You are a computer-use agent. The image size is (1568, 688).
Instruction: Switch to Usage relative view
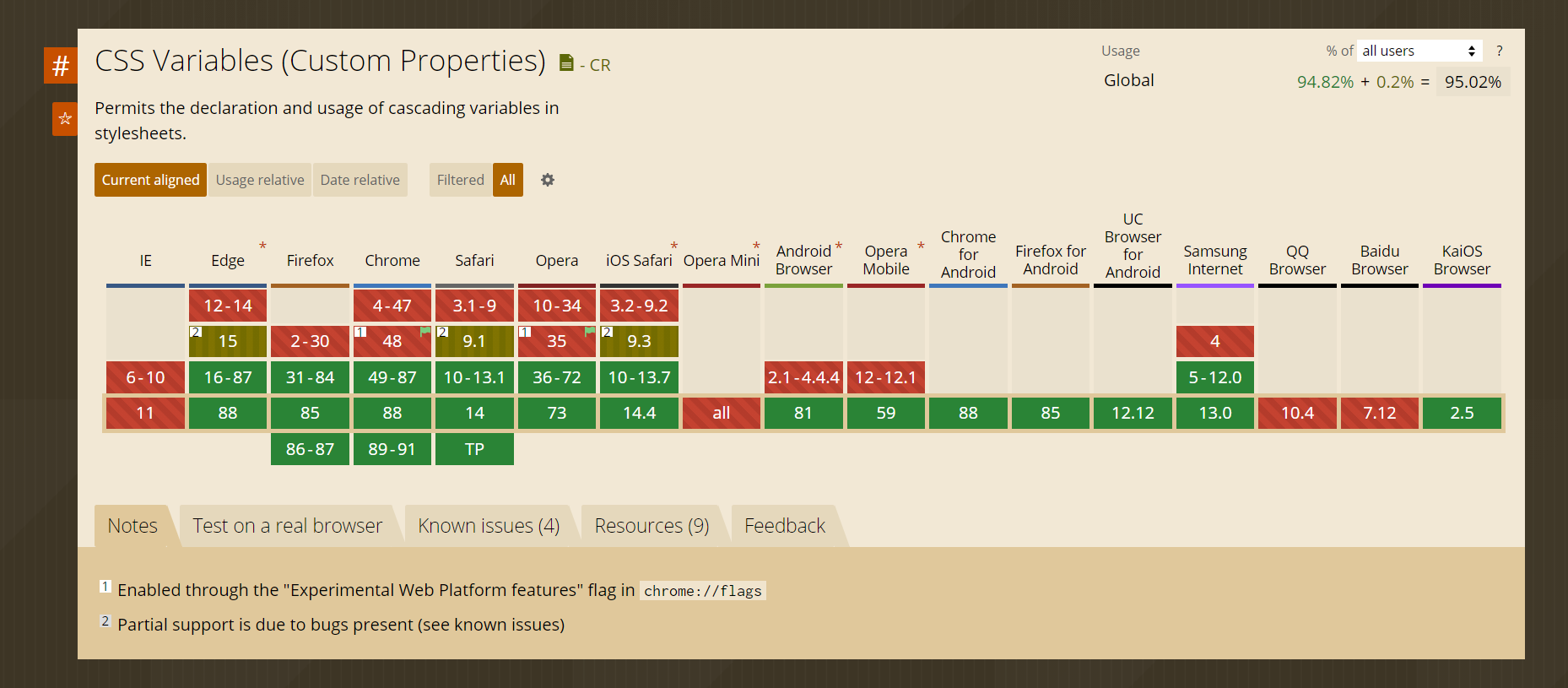(260, 180)
